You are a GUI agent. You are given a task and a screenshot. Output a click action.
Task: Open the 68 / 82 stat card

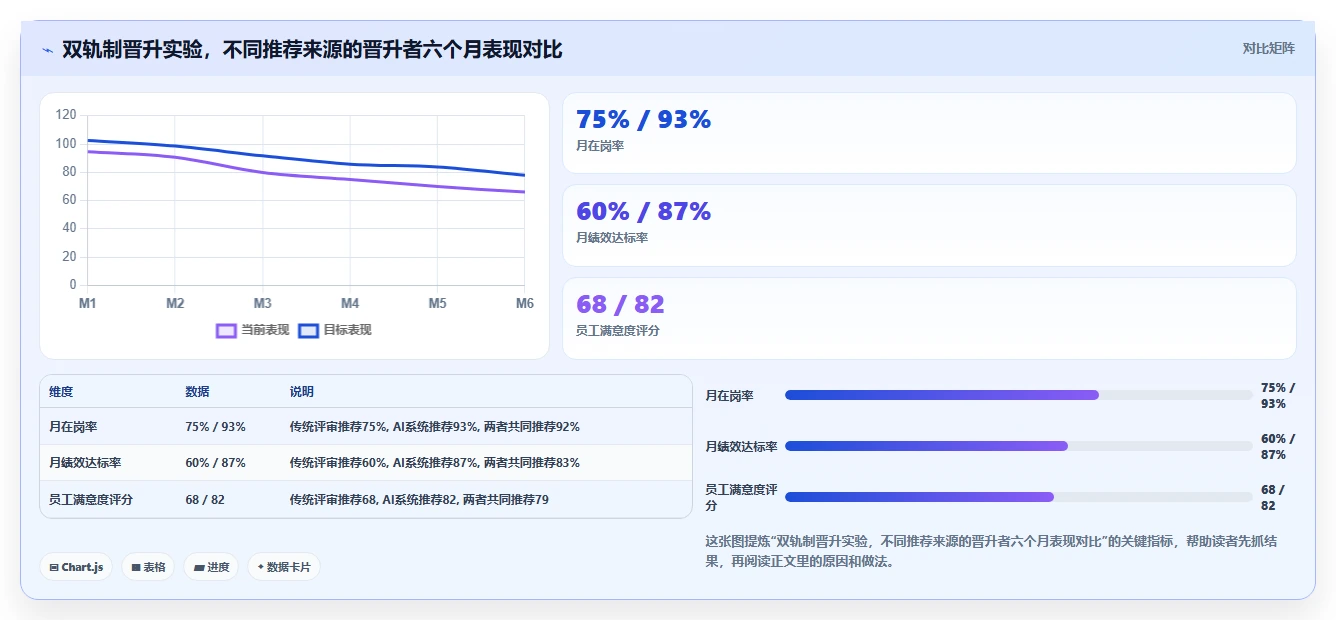pyautogui.click(x=929, y=318)
